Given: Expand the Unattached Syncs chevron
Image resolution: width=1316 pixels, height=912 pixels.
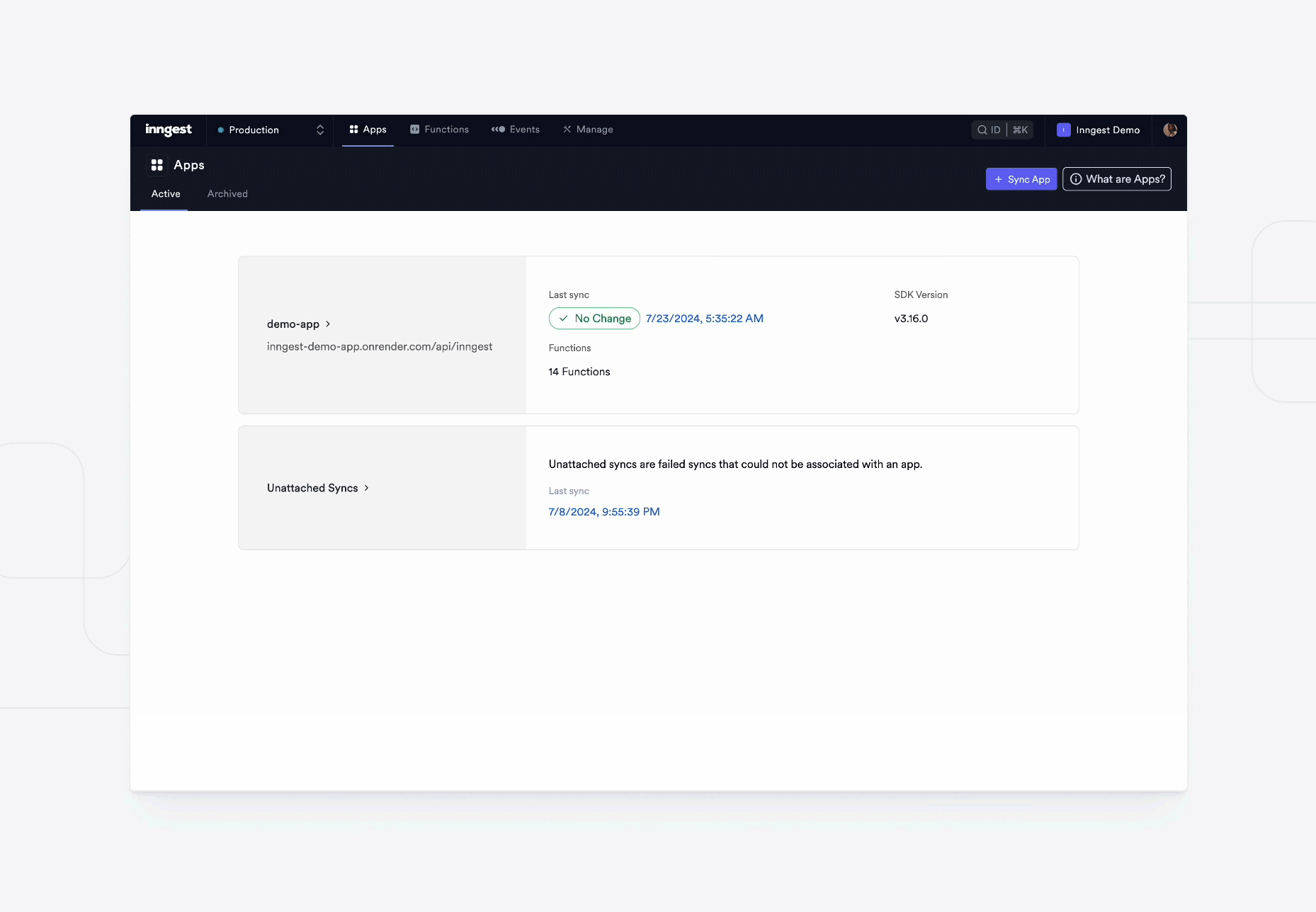Looking at the screenshot, I should pyautogui.click(x=367, y=488).
